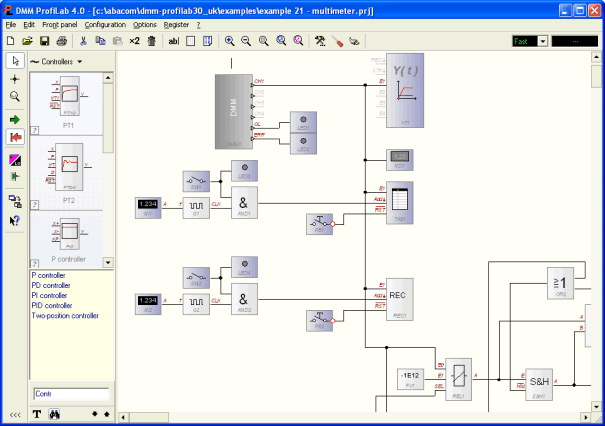Viewport: 605px width, 426px height.
Task: Click the red screwdriver icon
Action: (x=337, y=41)
